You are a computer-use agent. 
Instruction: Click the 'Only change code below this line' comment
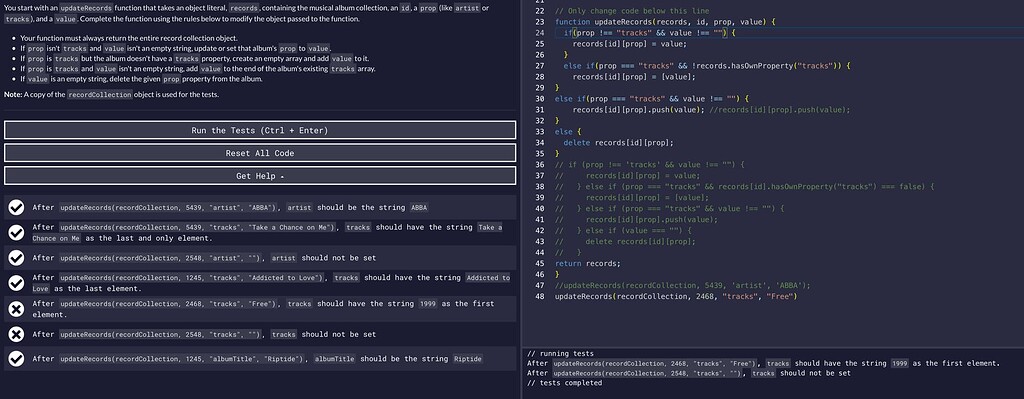click(x=632, y=11)
